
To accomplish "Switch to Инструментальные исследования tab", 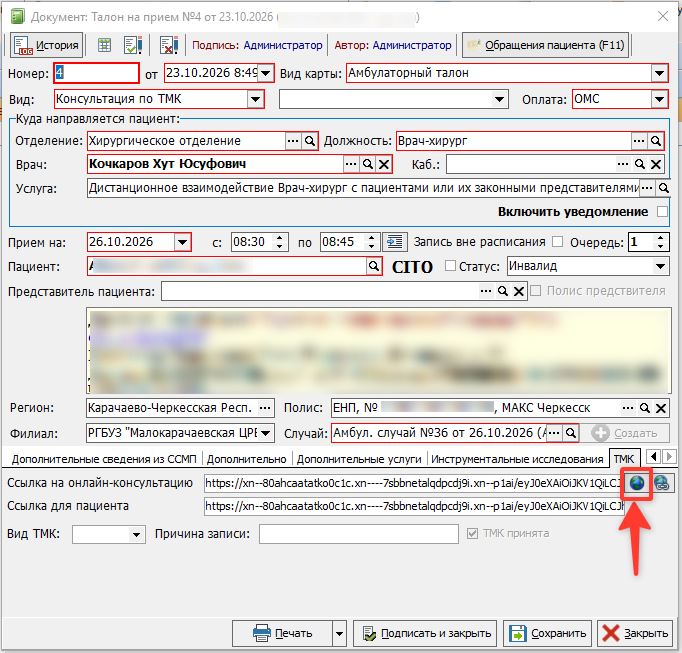I will pos(517,459).
